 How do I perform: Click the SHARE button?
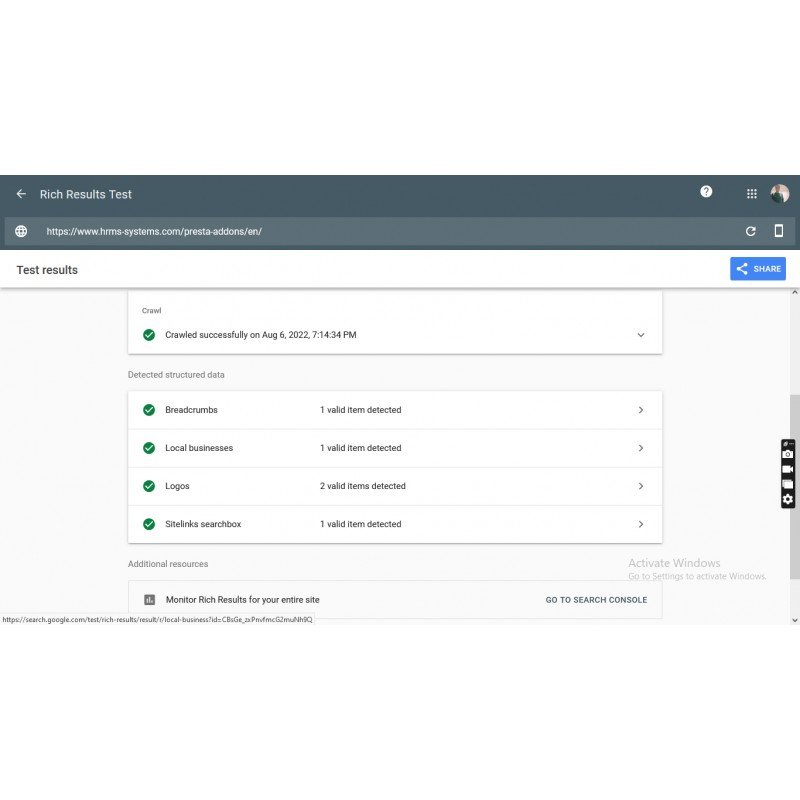click(x=758, y=269)
